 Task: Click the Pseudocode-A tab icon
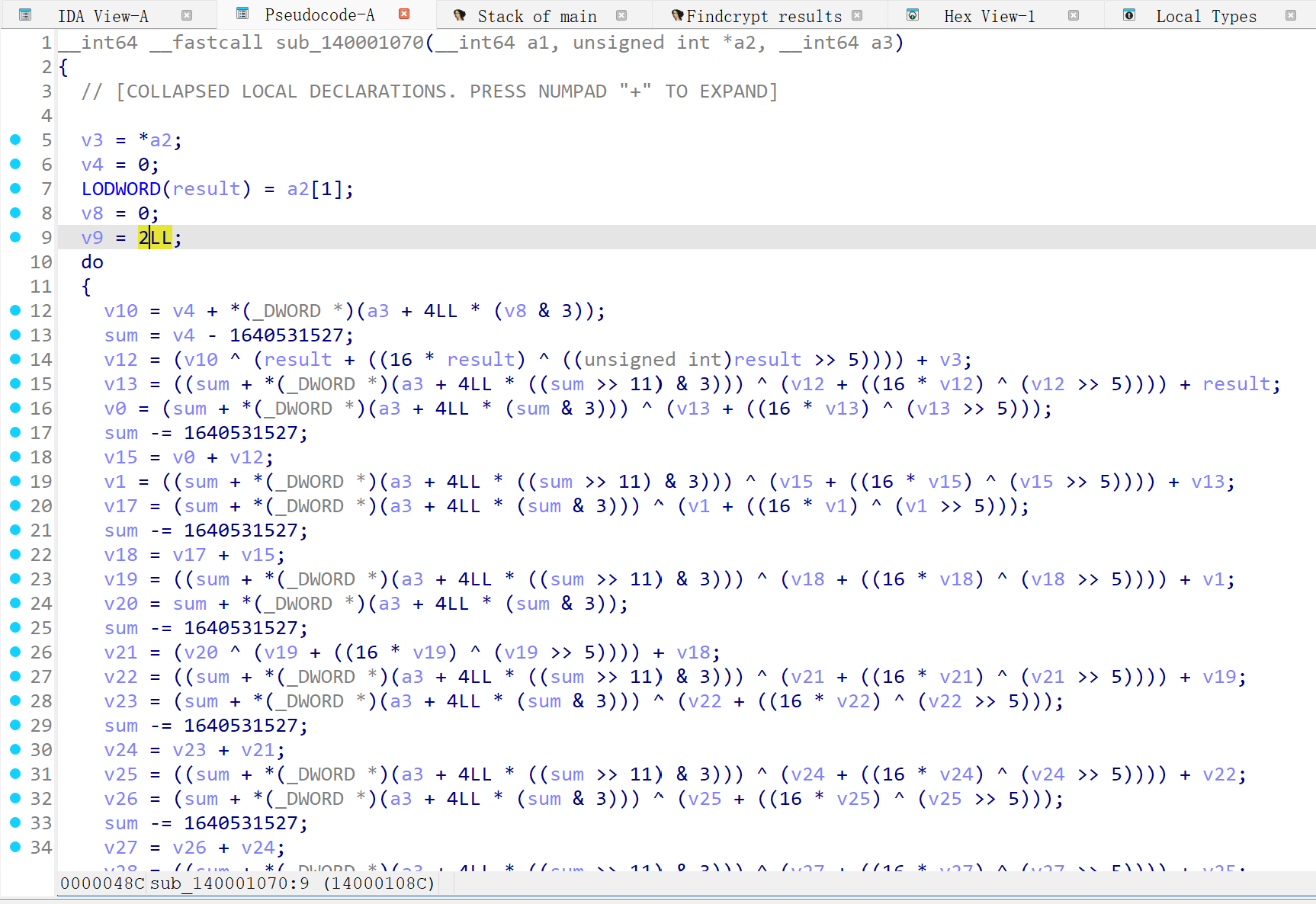[x=242, y=14]
